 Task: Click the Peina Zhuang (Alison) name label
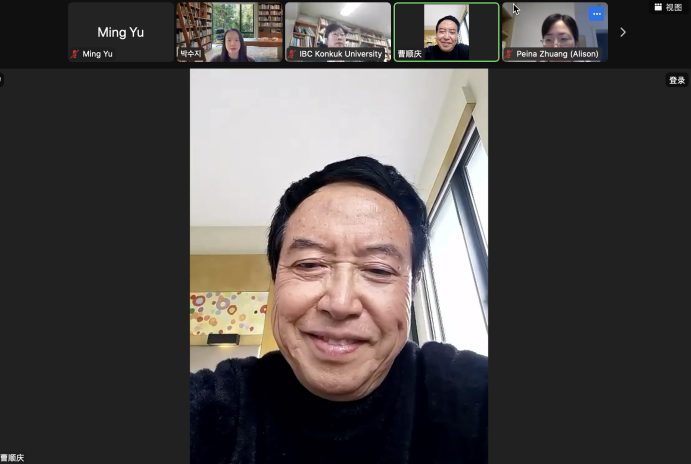click(x=556, y=54)
